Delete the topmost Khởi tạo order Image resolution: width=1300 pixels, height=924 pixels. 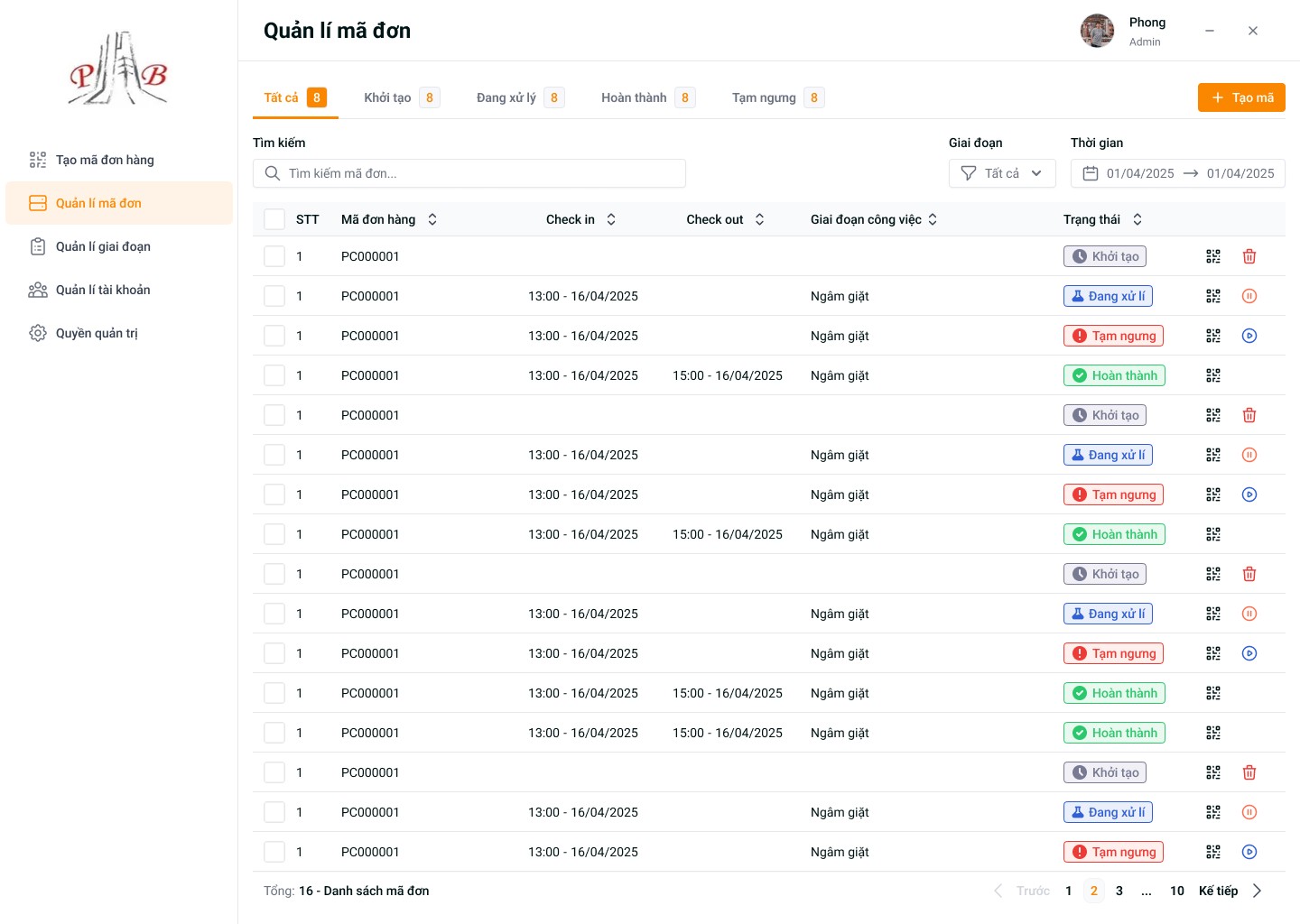click(1249, 256)
